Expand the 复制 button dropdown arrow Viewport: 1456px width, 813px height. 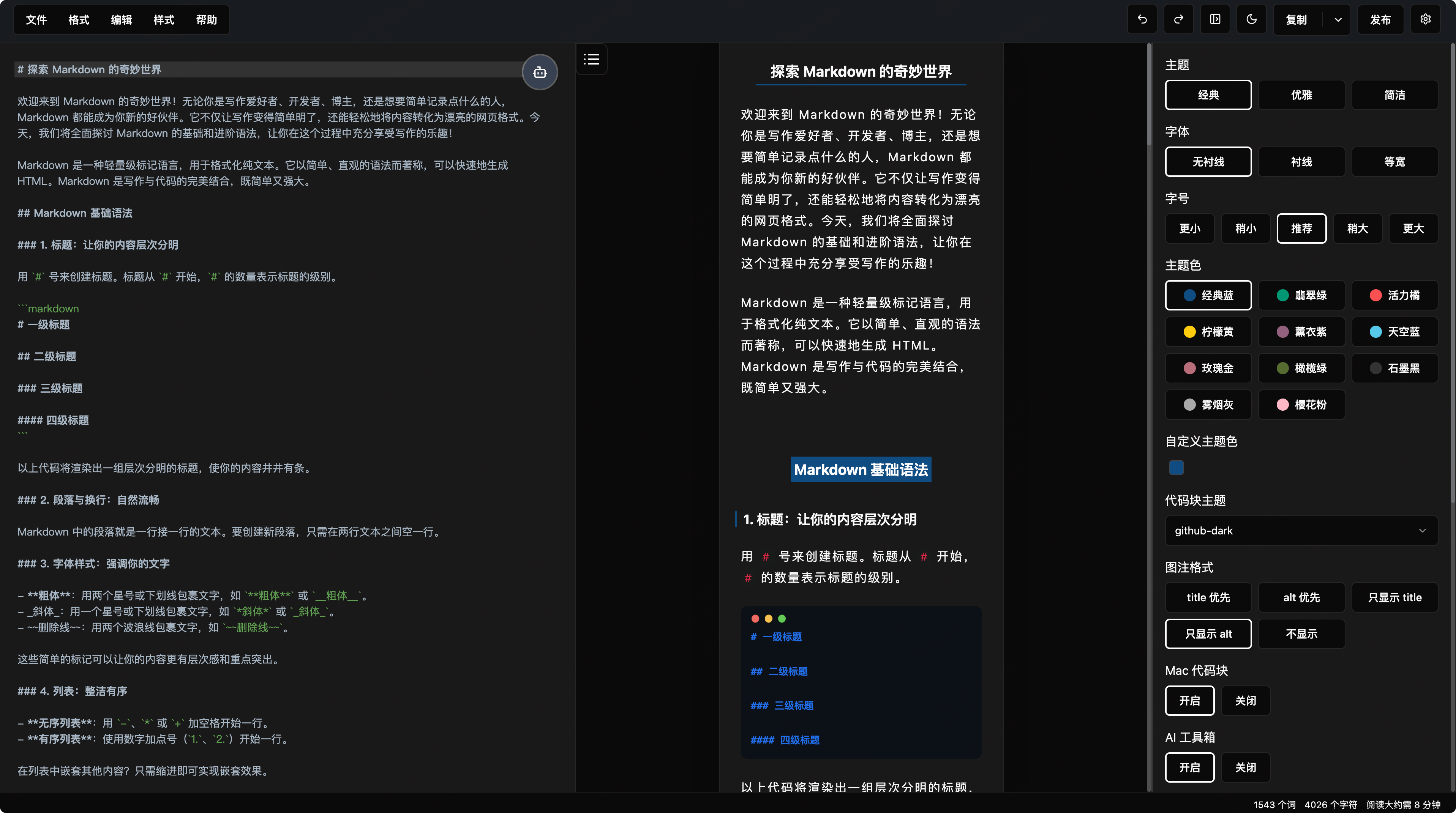tap(1338, 20)
